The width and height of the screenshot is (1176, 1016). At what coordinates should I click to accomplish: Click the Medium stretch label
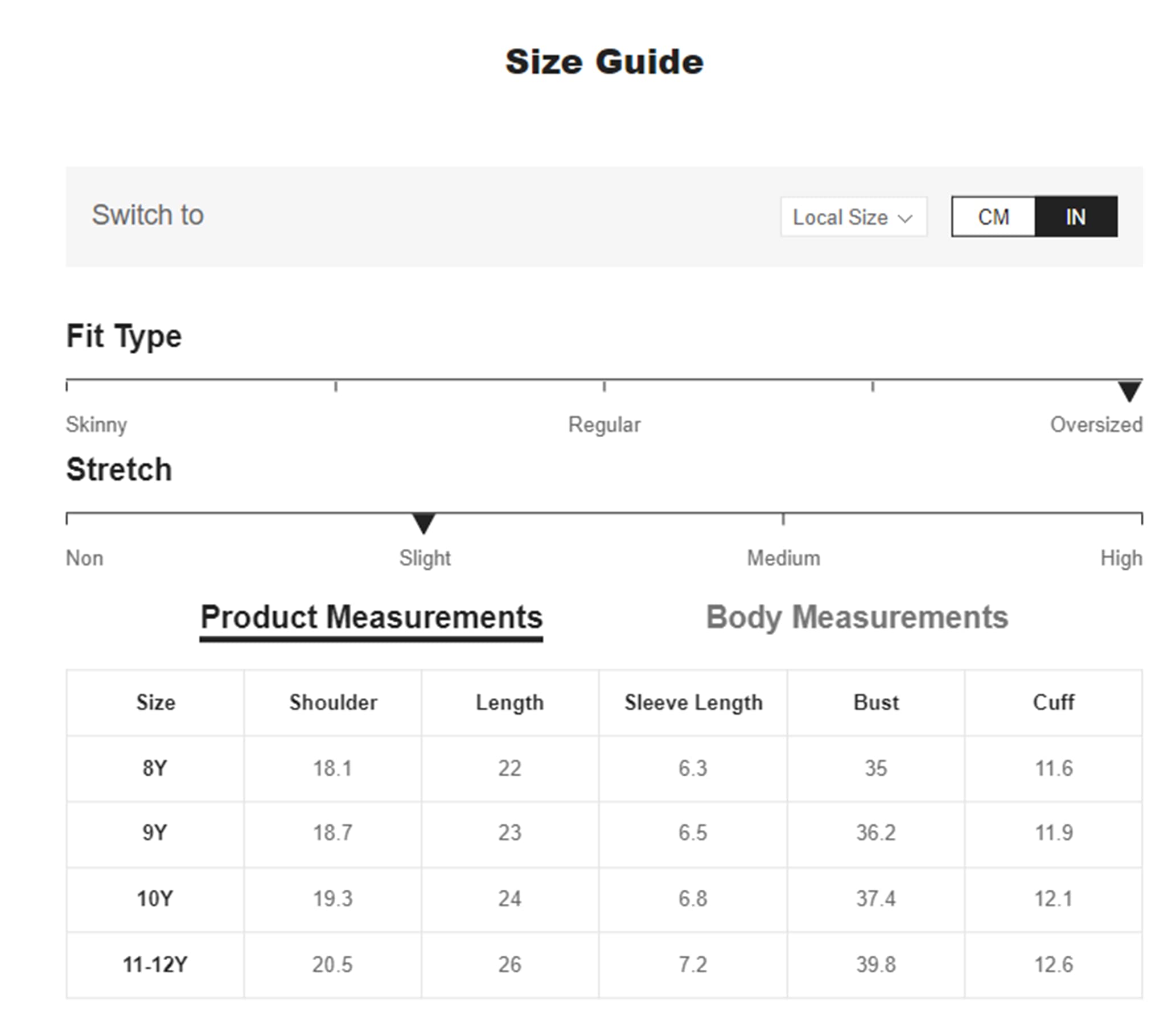pyautogui.click(x=783, y=558)
